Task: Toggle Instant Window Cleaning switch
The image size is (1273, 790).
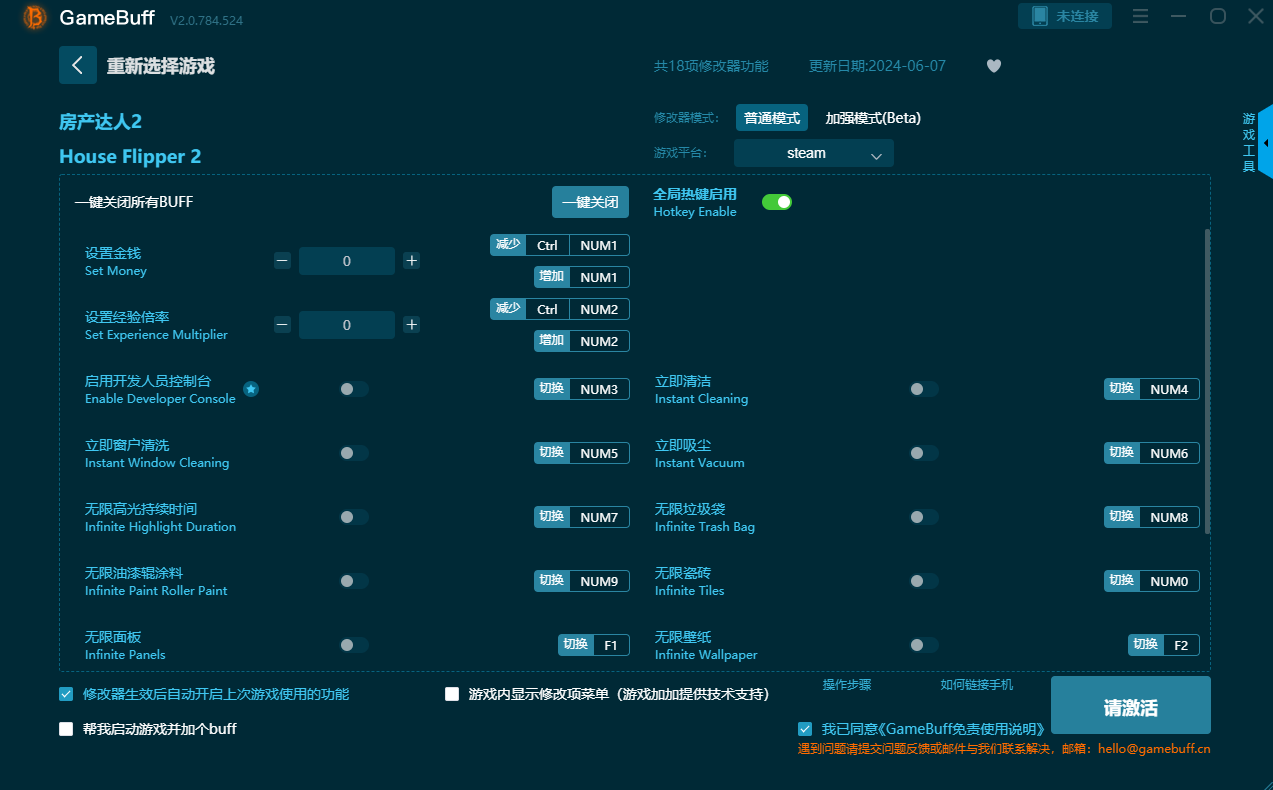Action: pos(353,453)
